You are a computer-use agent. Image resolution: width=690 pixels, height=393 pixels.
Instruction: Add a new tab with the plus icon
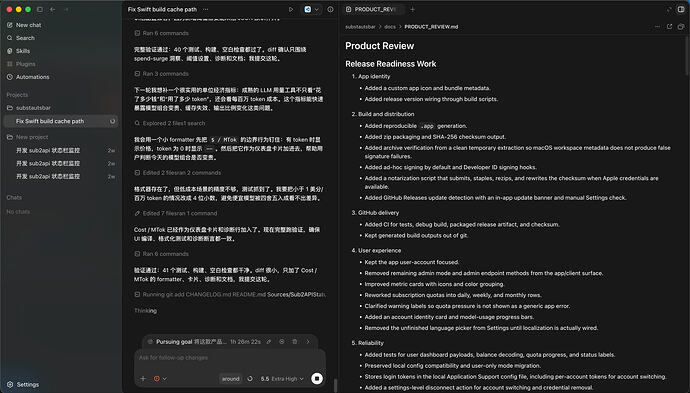pyautogui.click(x=412, y=9)
